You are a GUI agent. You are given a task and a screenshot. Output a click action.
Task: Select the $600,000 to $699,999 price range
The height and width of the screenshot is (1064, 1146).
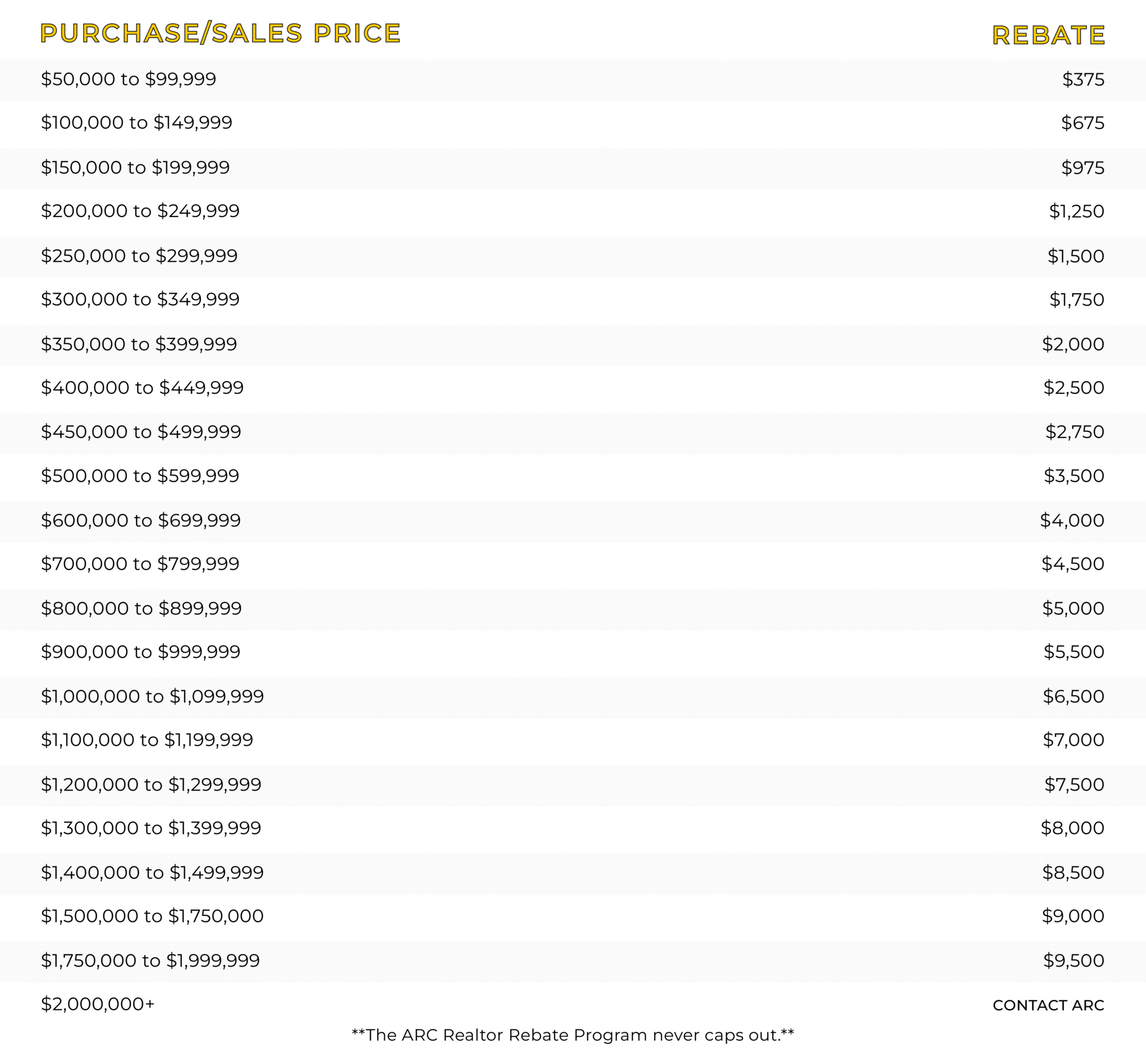140,520
